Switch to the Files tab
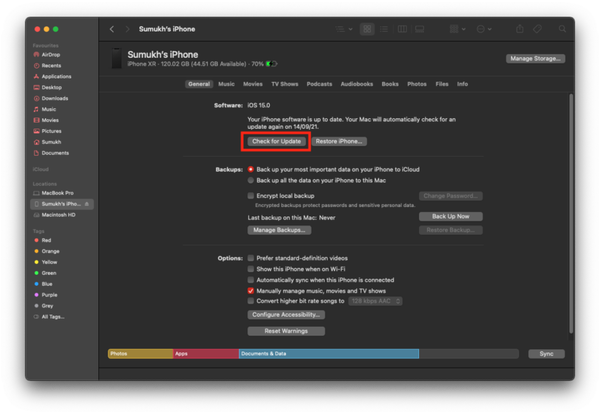The image size is (600, 414). [x=442, y=84]
